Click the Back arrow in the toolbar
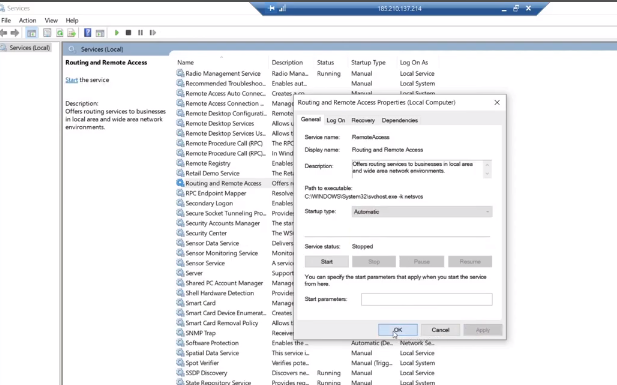 point(4,33)
